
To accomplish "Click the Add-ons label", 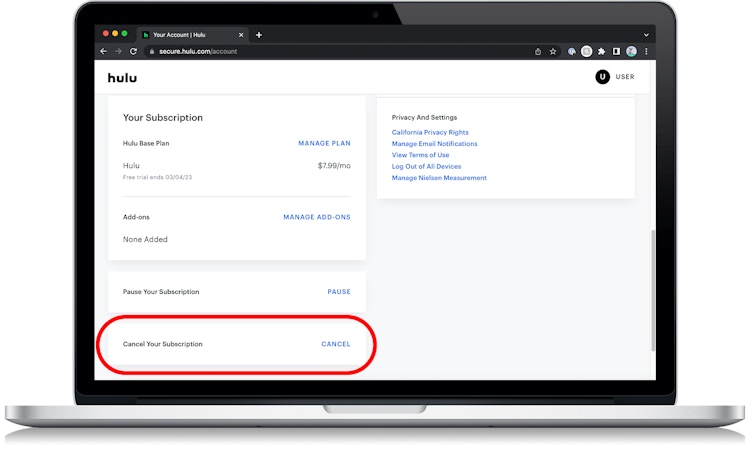I will (x=136, y=217).
